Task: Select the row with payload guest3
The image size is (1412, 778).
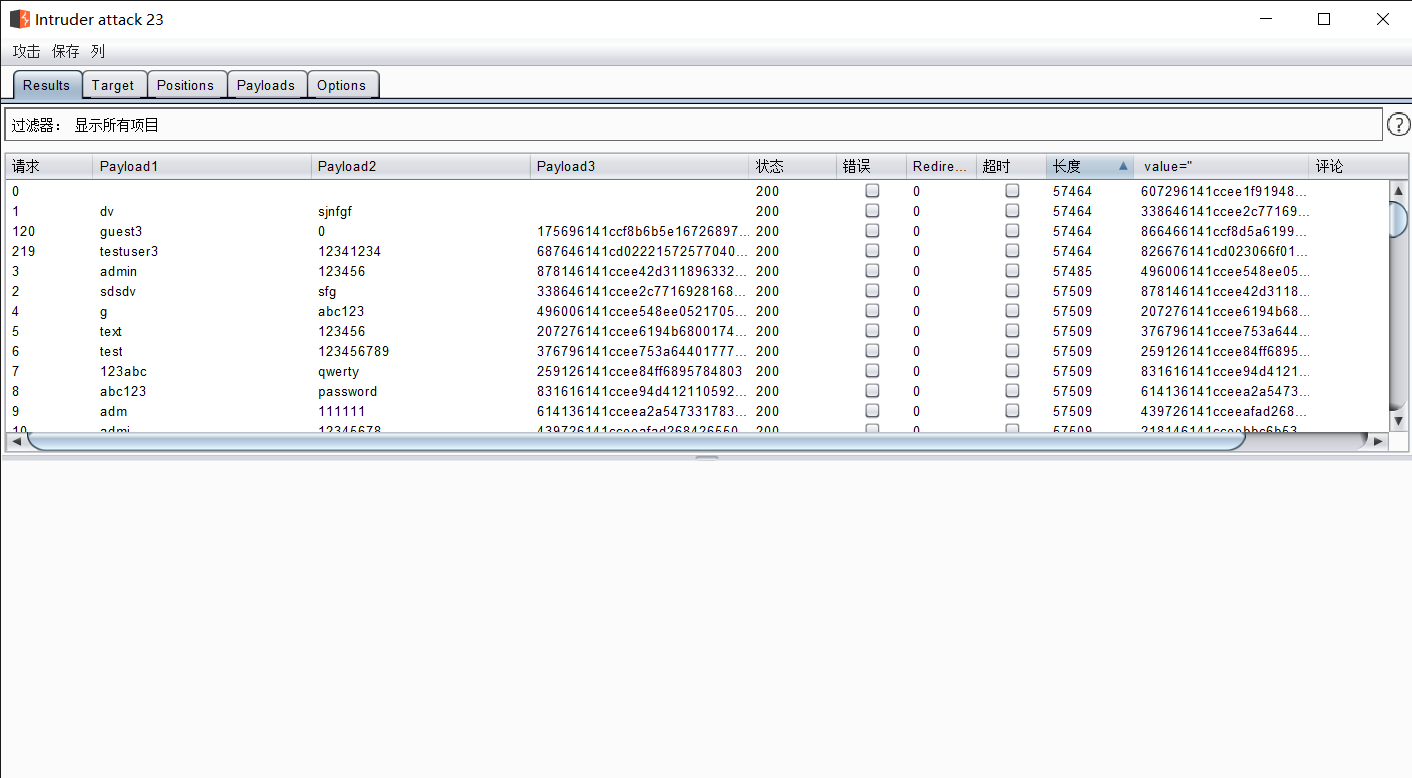Action: (697, 231)
